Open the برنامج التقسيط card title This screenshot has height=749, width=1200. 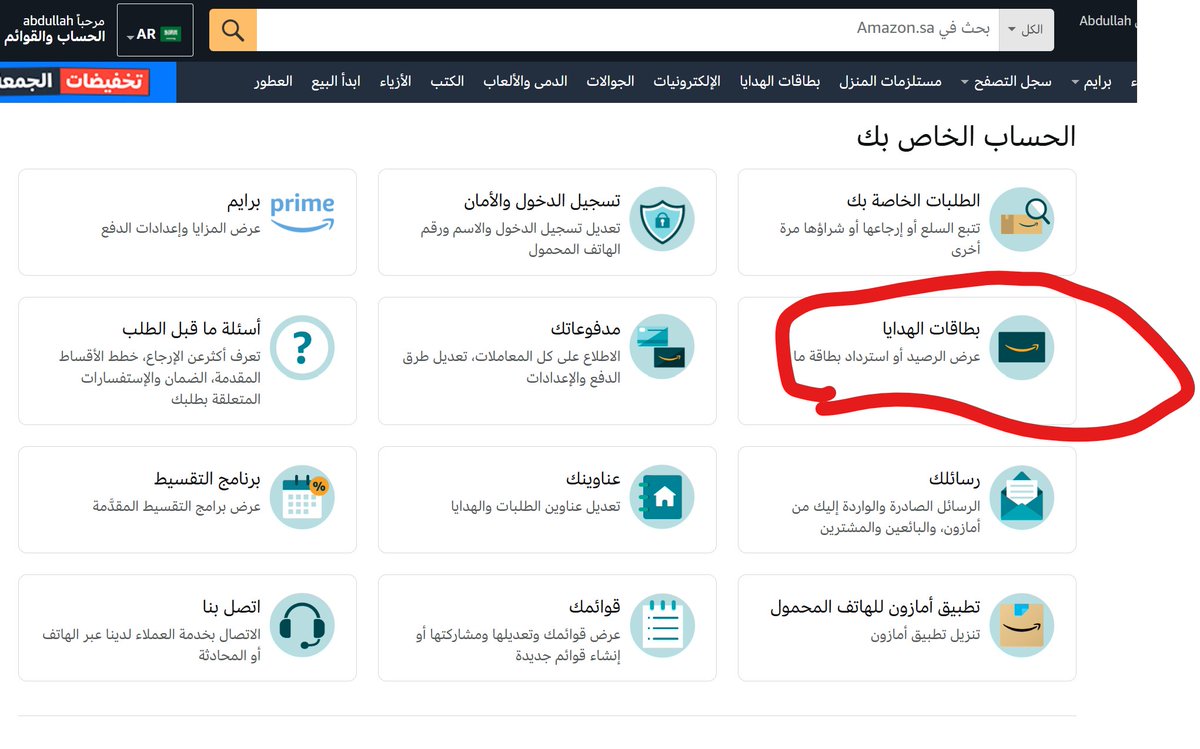point(208,479)
